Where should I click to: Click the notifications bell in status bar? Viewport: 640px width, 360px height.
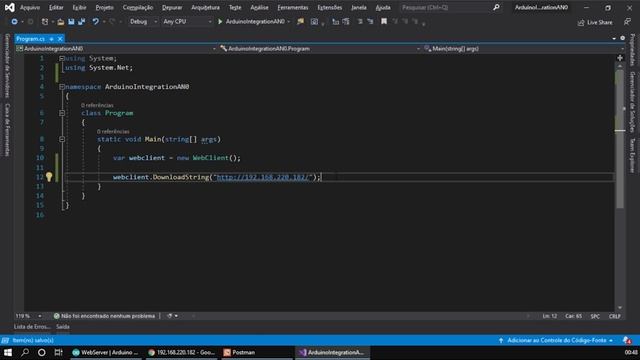(627, 340)
